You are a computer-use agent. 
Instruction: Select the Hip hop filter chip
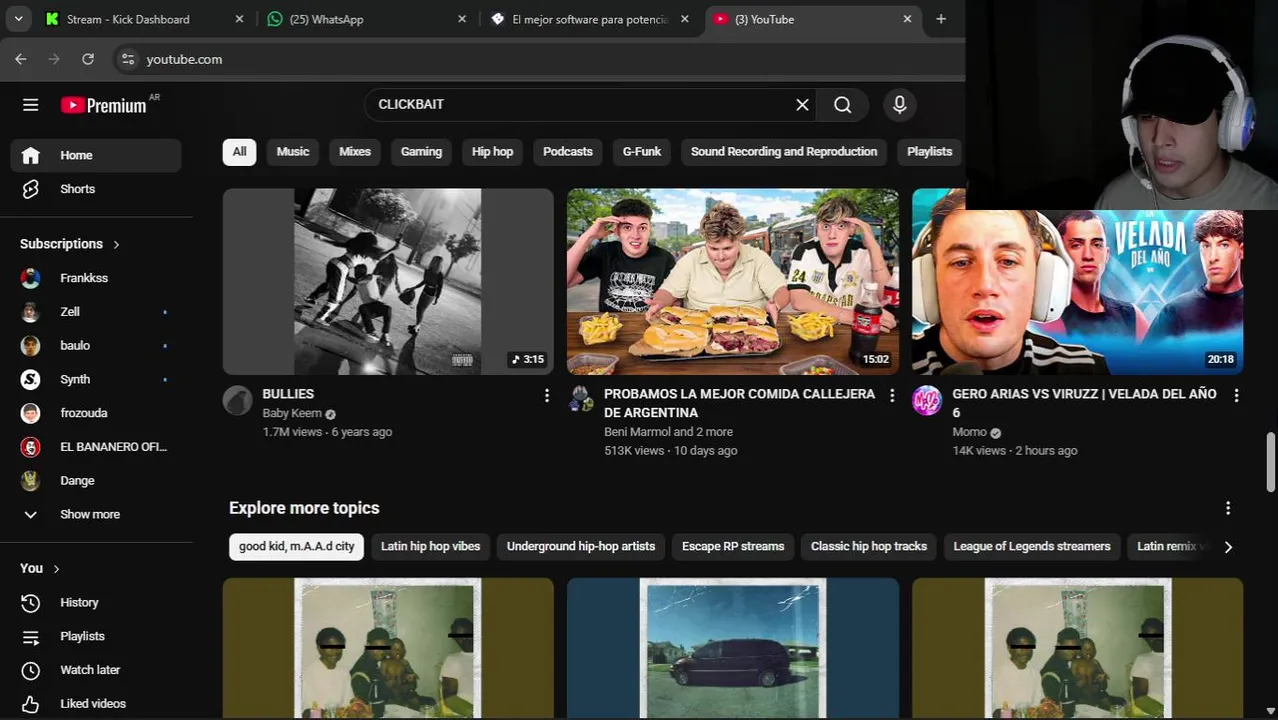coord(492,152)
